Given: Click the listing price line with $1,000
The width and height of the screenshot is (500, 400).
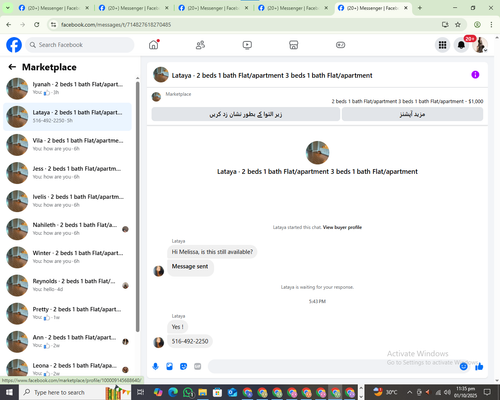Looking at the screenshot, I should click(x=407, y=101).
